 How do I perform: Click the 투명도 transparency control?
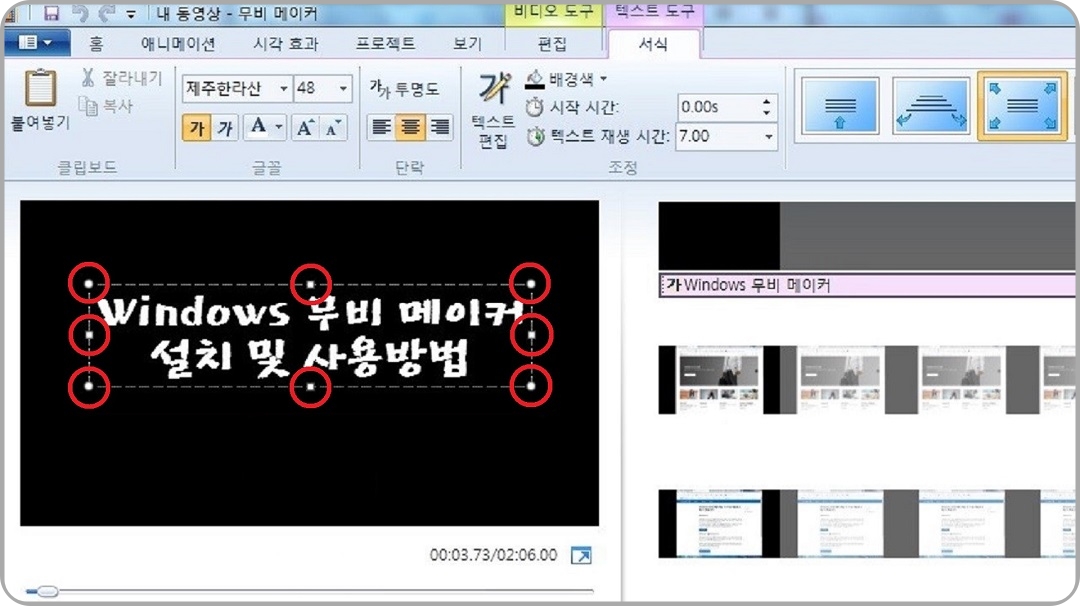(404, 88)
